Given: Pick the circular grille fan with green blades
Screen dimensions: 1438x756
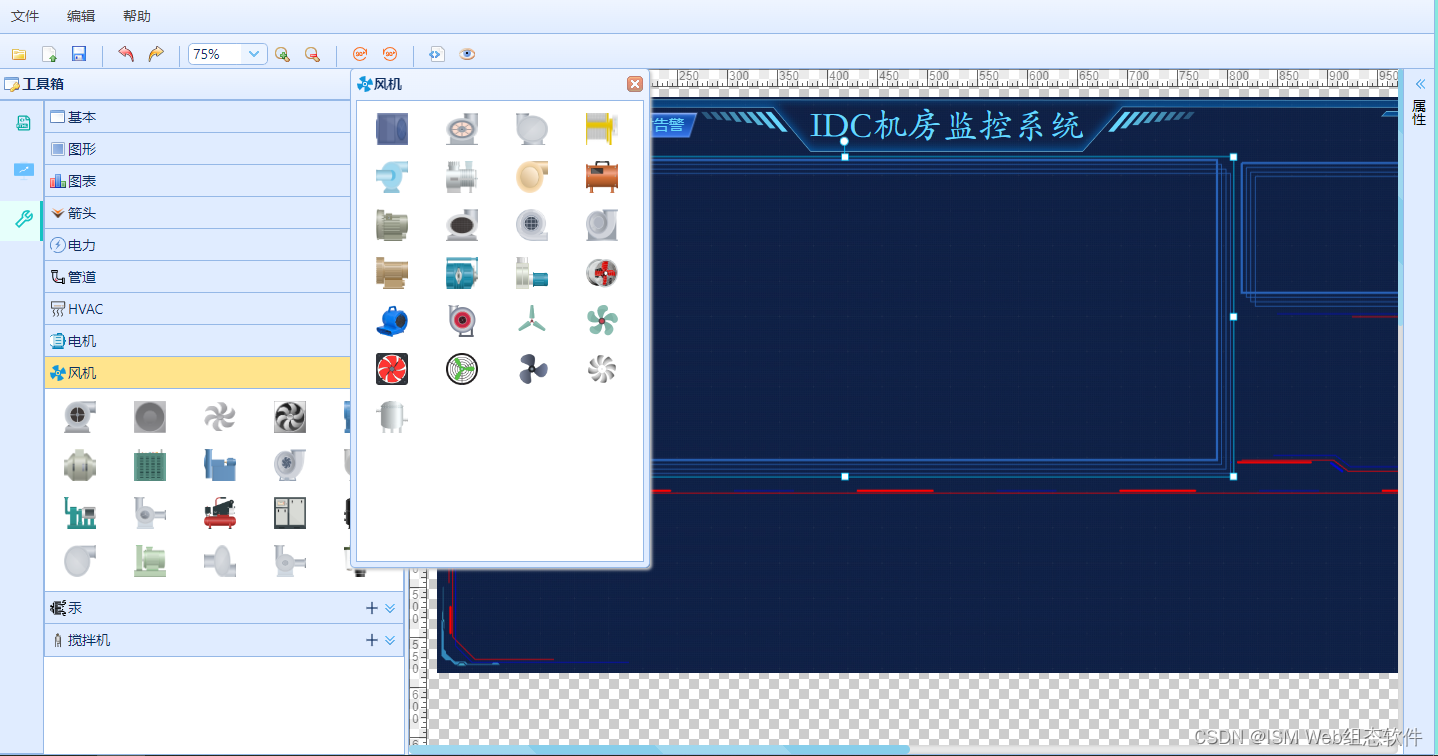Looking at the screenshot, I should coord(462,369).
